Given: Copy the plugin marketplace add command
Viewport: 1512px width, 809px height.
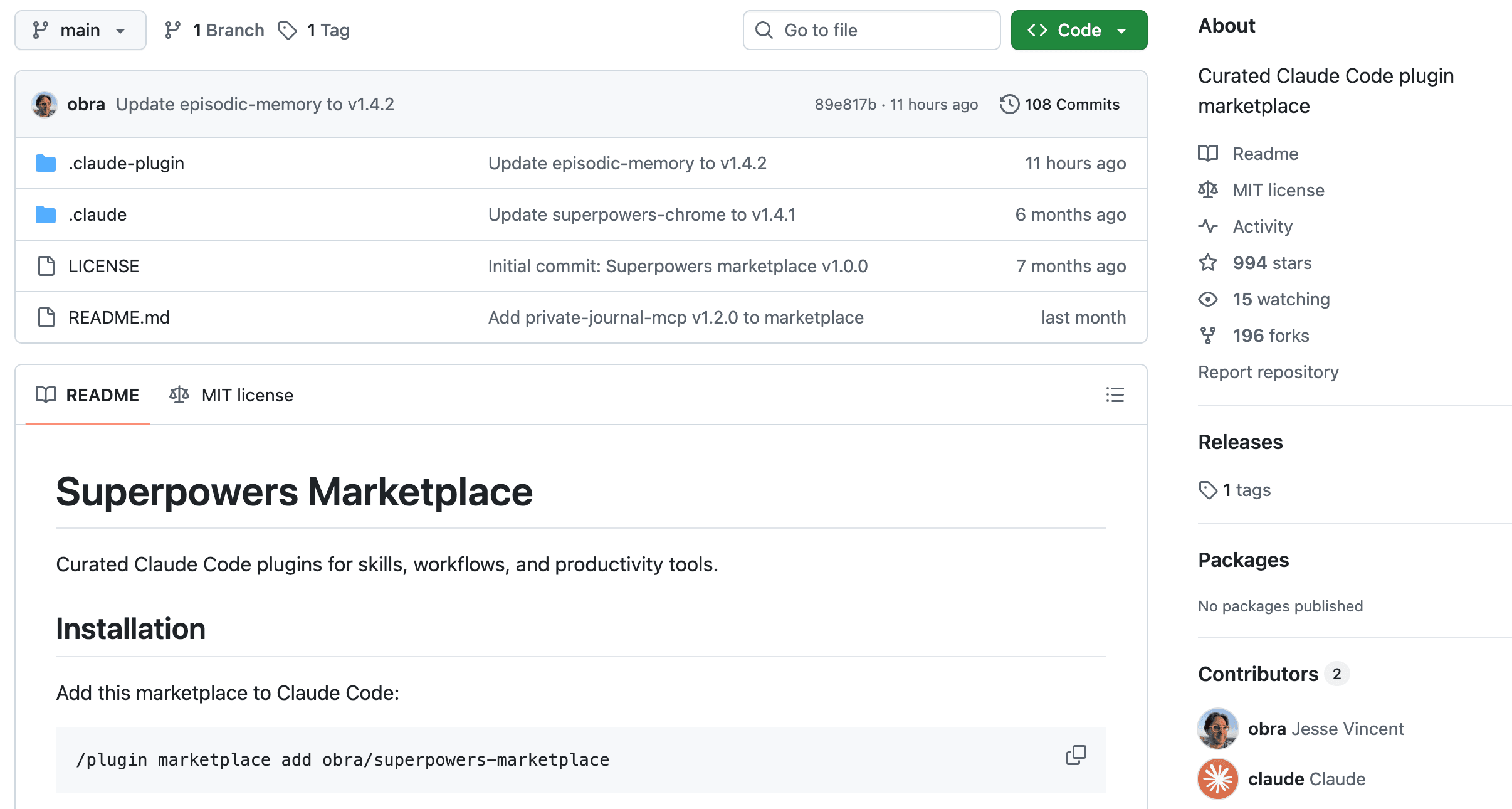Looking at the screenshot, I should [x=1076, y=755].
